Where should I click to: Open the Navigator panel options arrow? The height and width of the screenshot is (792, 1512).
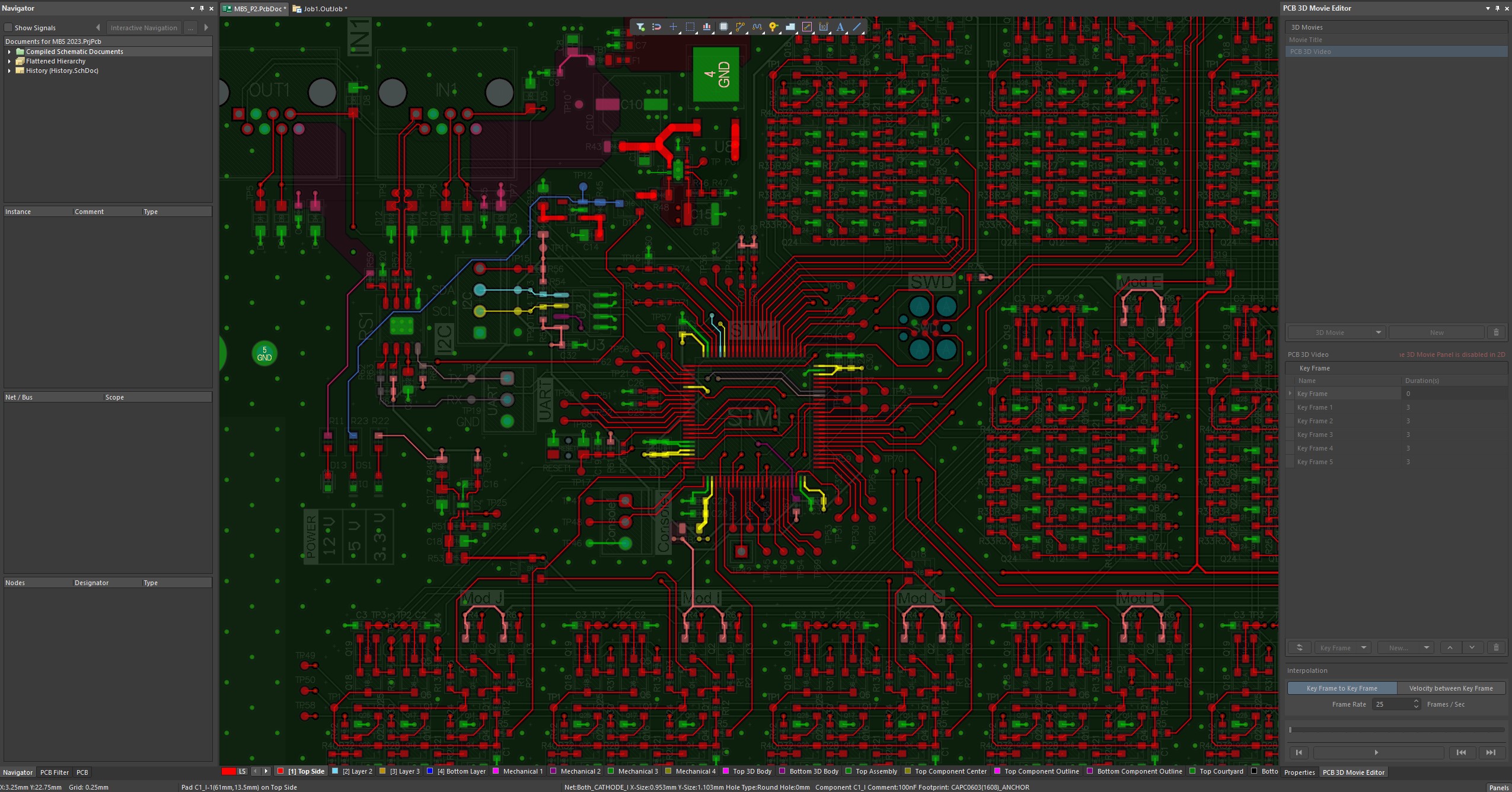pos(192,8)
